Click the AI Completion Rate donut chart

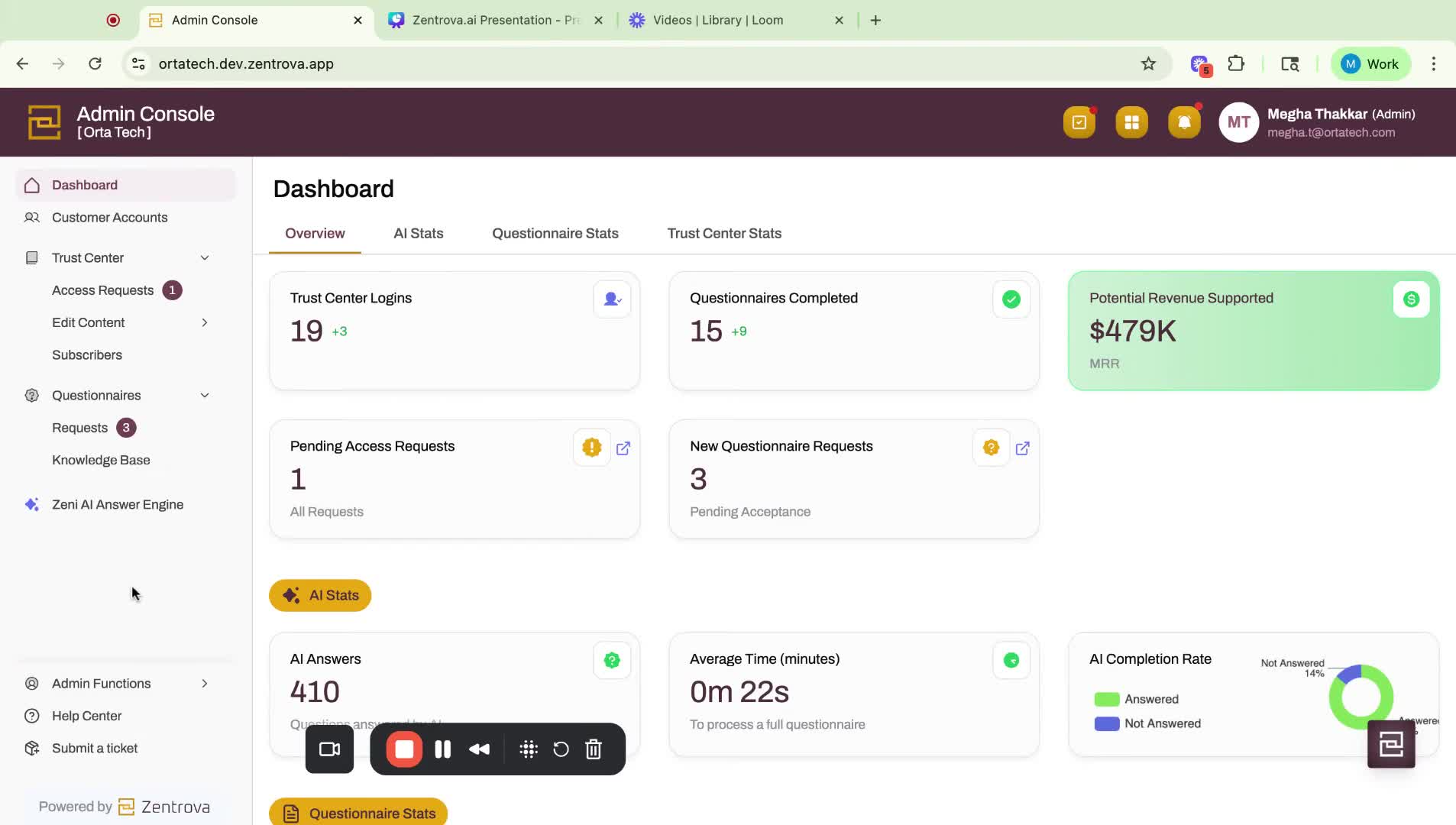point(1361,697)
